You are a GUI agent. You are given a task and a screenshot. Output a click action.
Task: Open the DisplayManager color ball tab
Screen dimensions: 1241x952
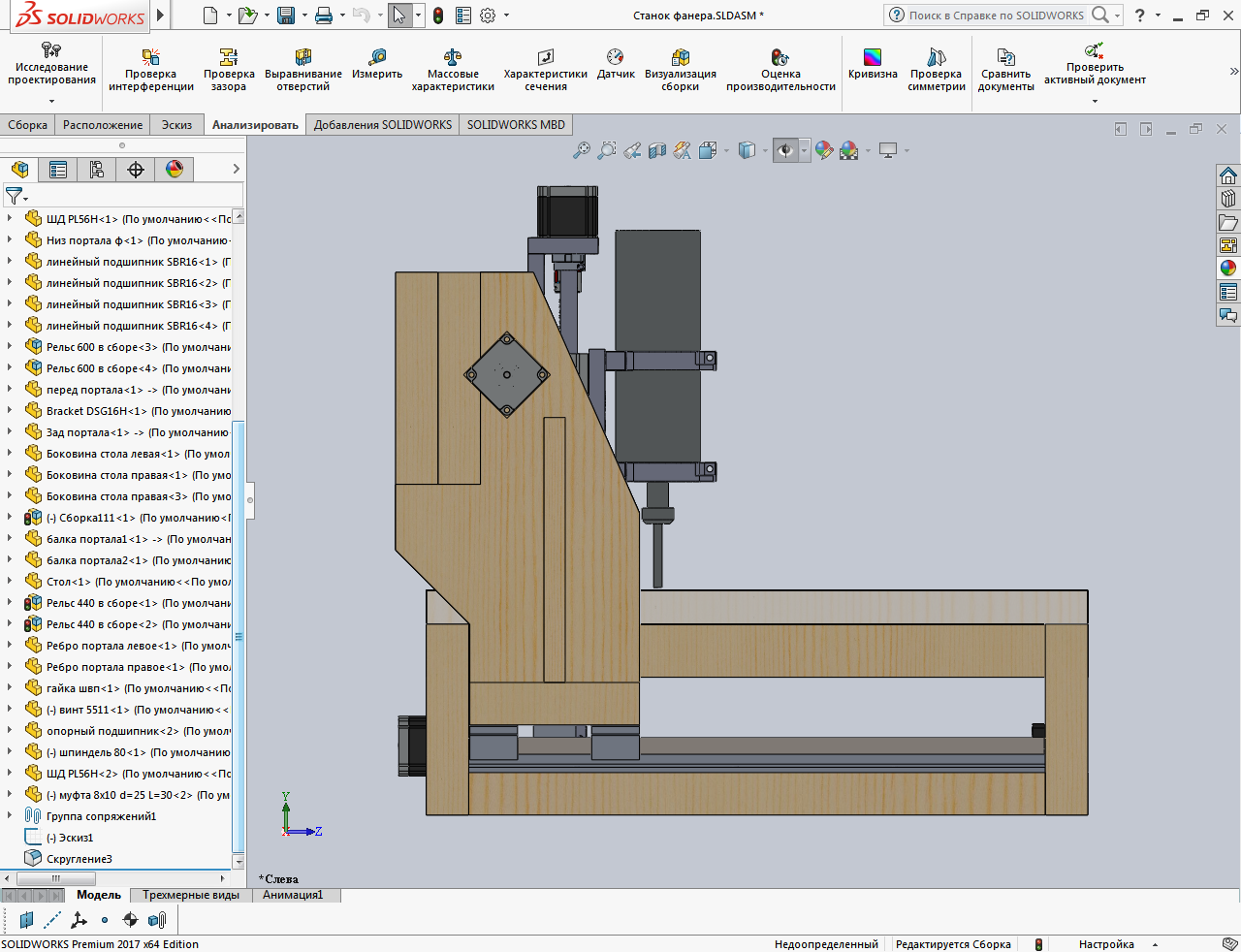(175, 170)
